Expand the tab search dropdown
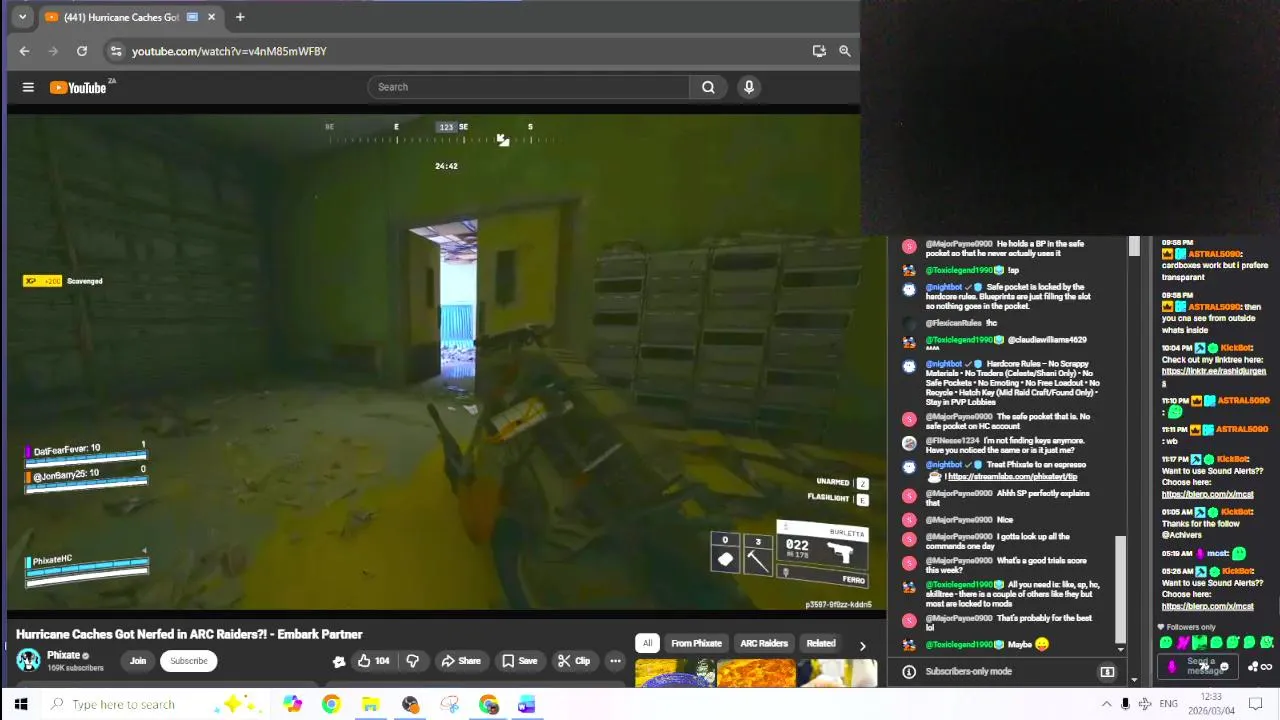1280x720 pixels. tap(22, 17)
